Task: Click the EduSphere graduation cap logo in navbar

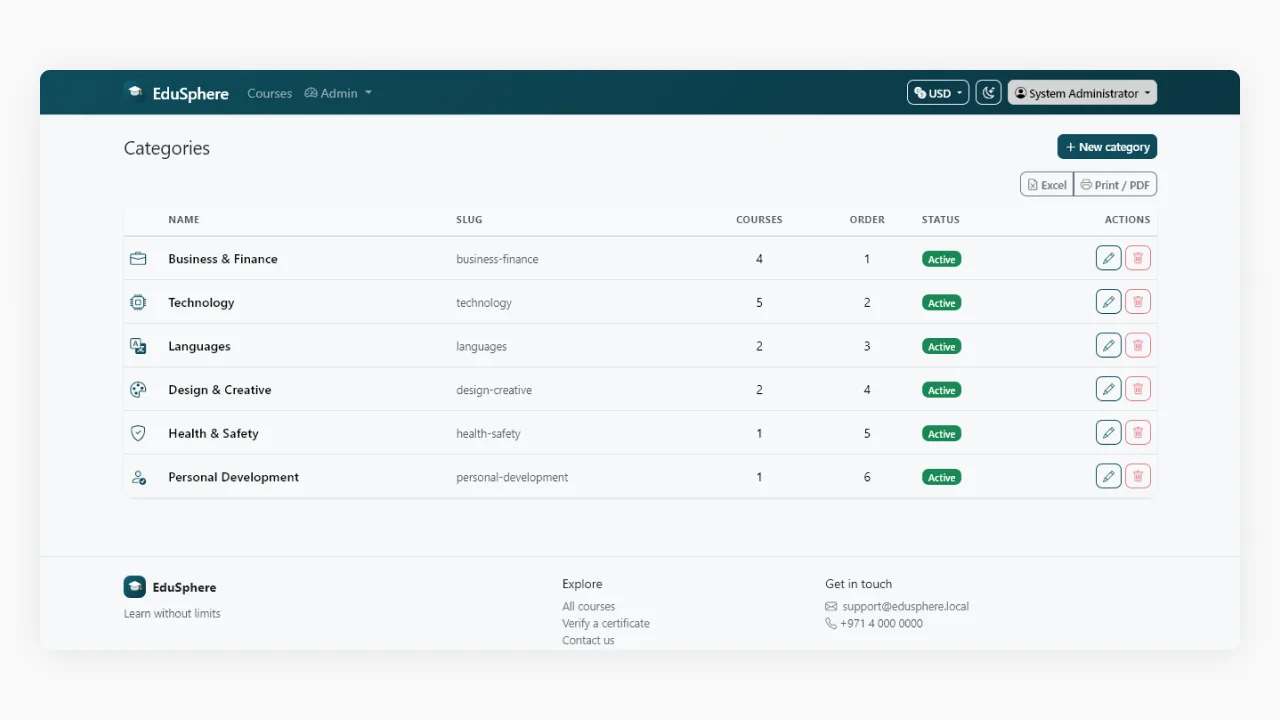Action: click(x=134, y=92)
